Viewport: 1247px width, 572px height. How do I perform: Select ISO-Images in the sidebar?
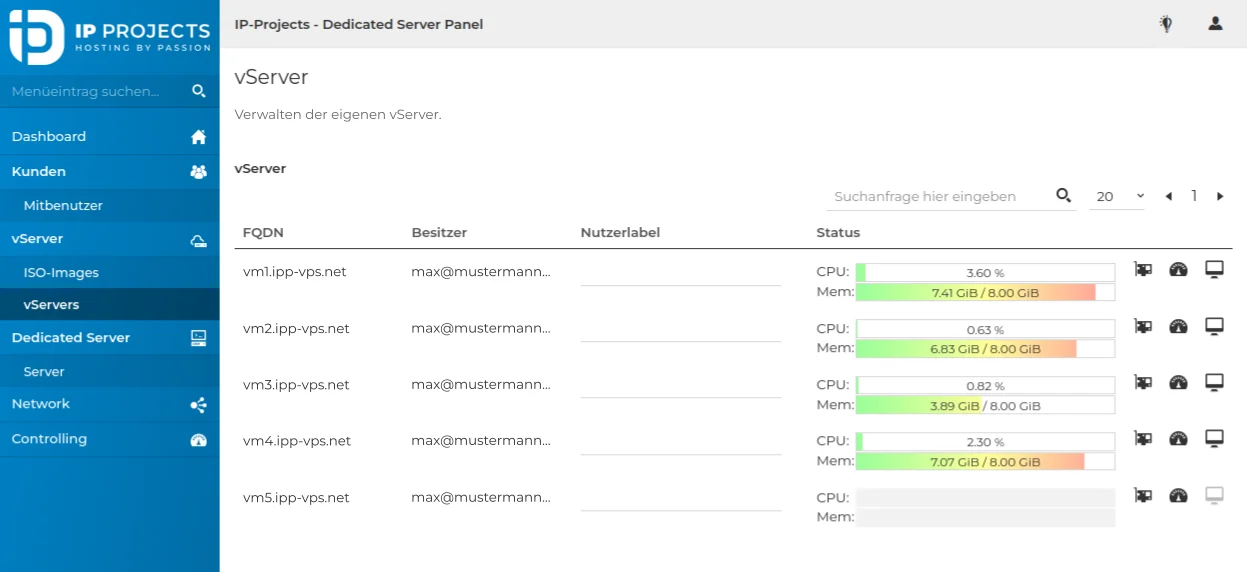61,273
